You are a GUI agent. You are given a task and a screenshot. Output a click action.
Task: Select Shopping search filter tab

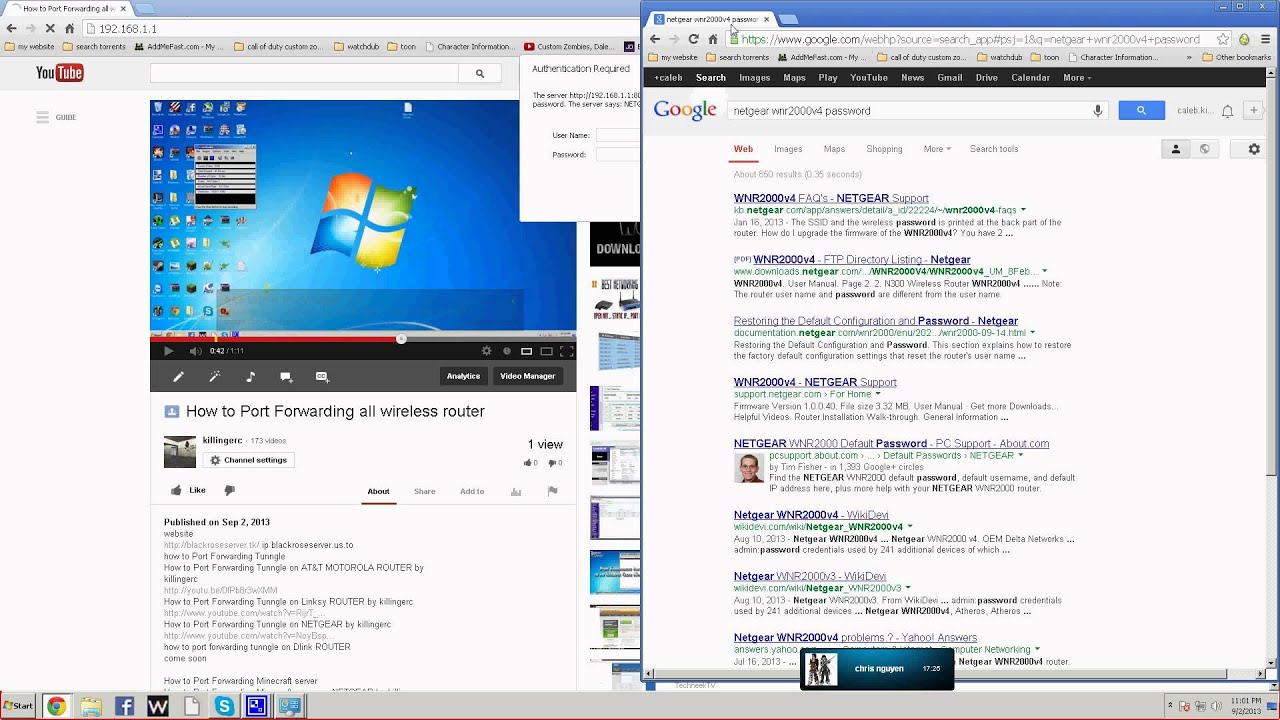[884, 149]
